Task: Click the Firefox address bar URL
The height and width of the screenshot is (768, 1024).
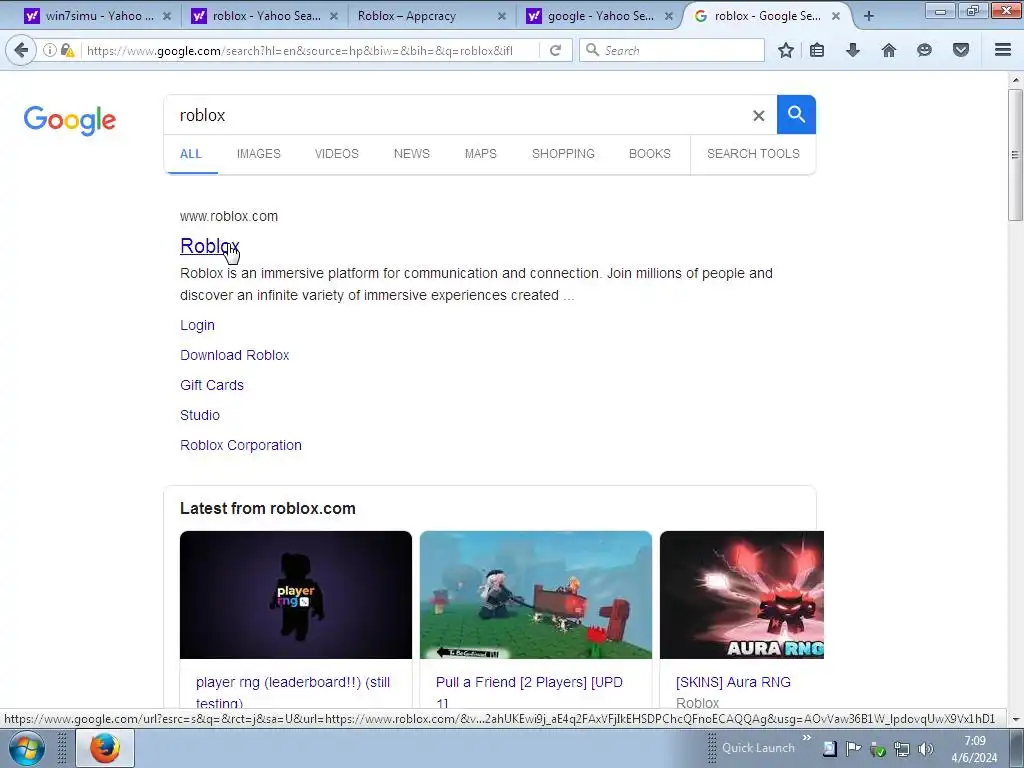Action: 300,50
